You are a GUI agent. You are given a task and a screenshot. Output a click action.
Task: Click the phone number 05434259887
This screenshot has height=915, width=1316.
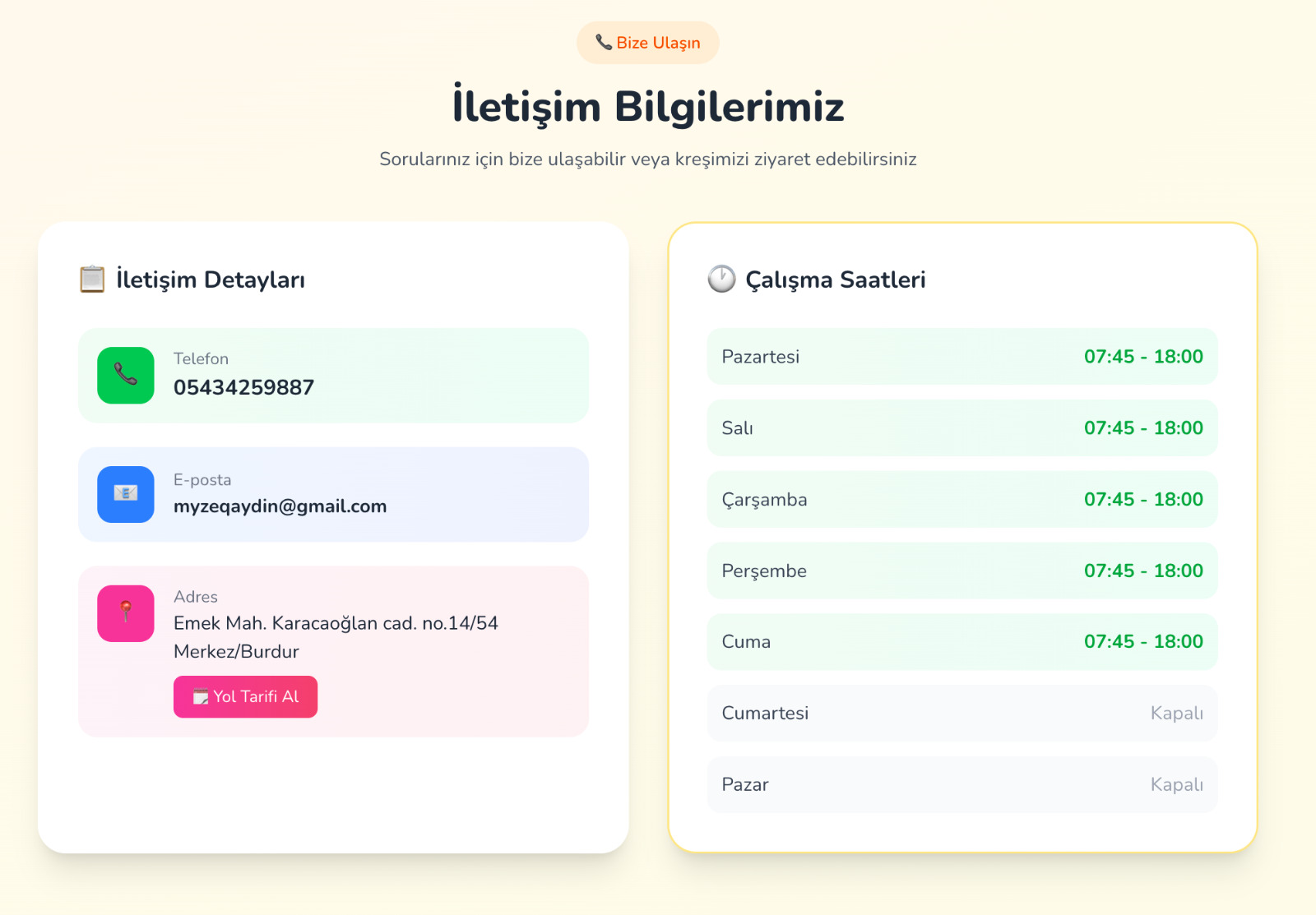click(243, 387)
